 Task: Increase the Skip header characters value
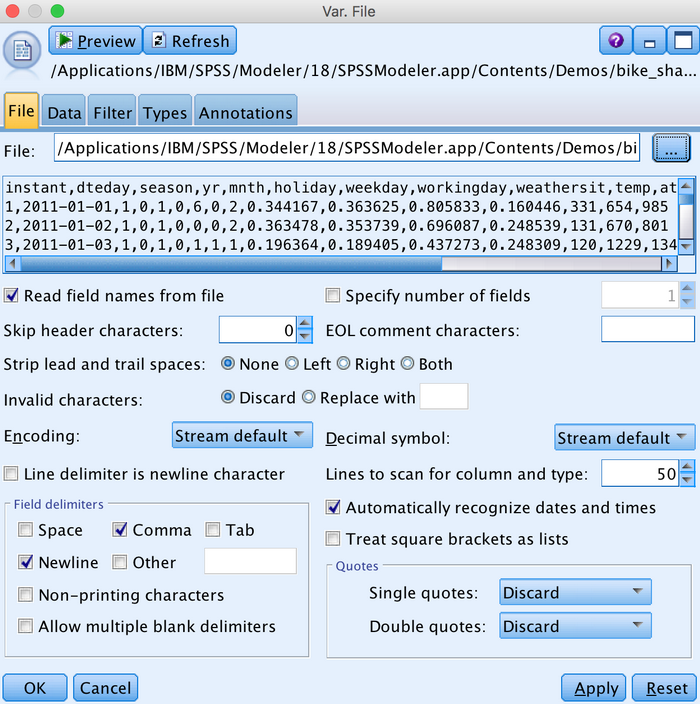click(305, 324)
